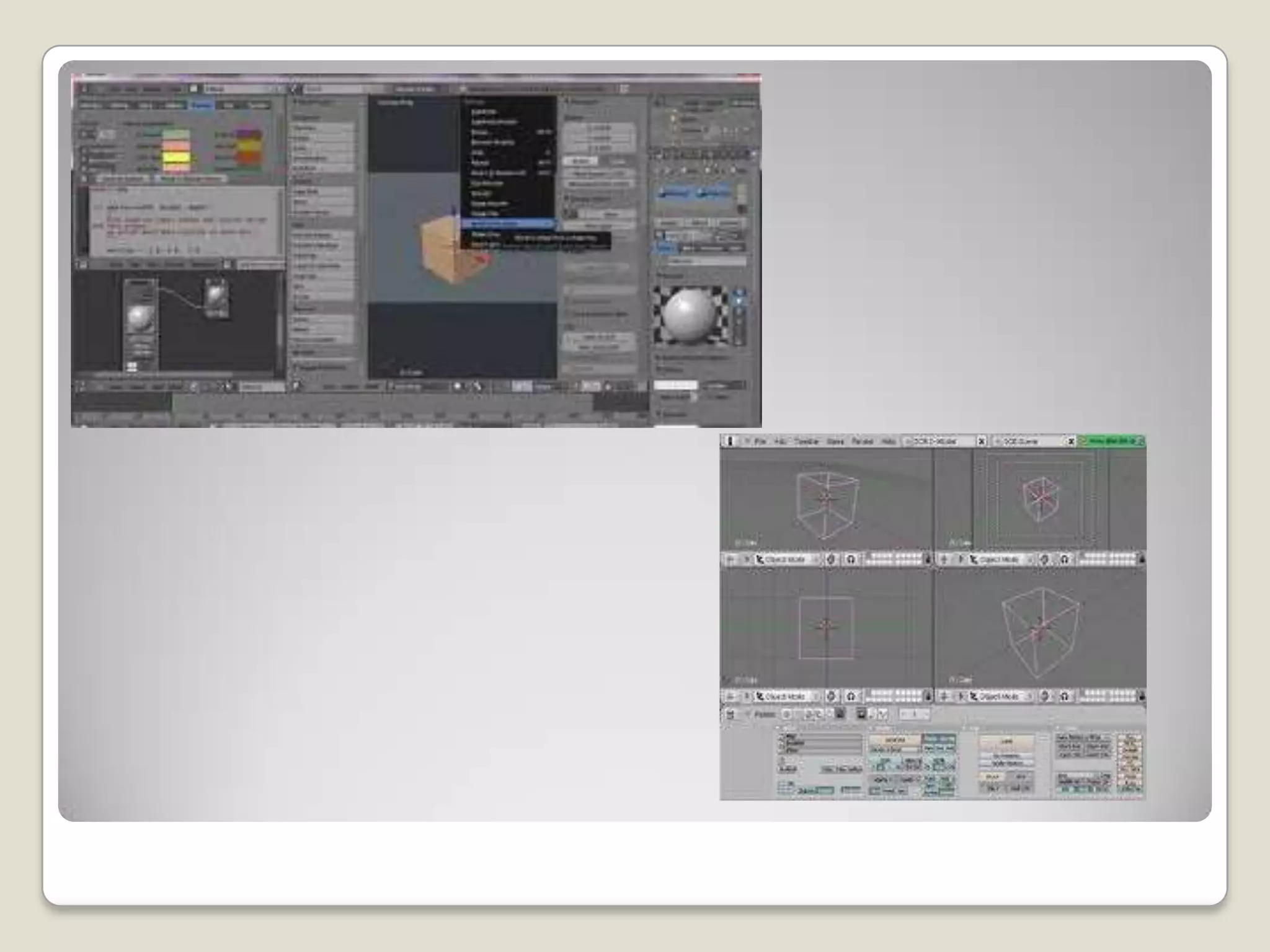Image resolution: width=1270 pixels, height=952 pixels.
Task: Click pivot point icon in bottom-left viewport header
Action: pos(832,696)
